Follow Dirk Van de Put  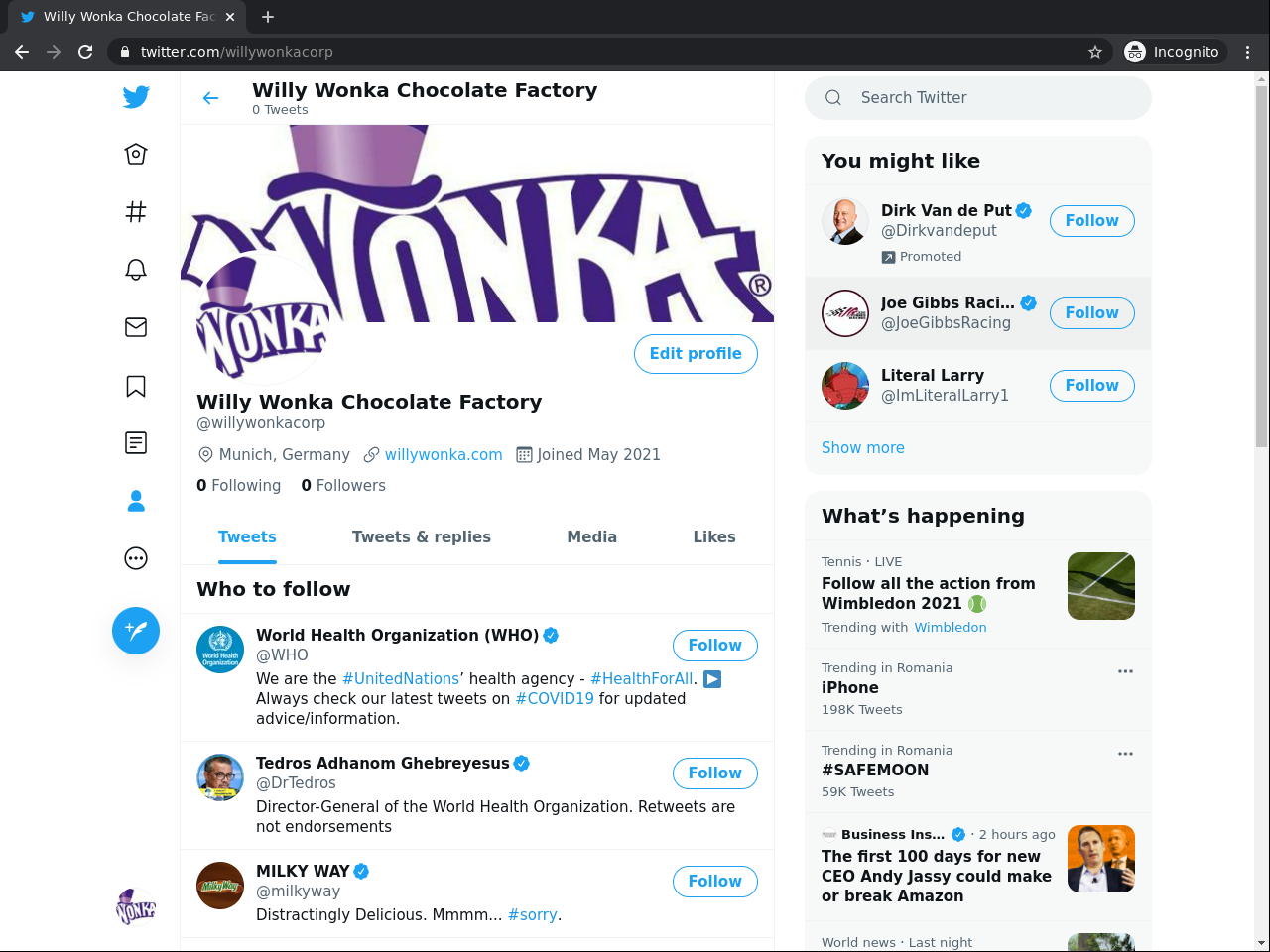point(1091,221)
